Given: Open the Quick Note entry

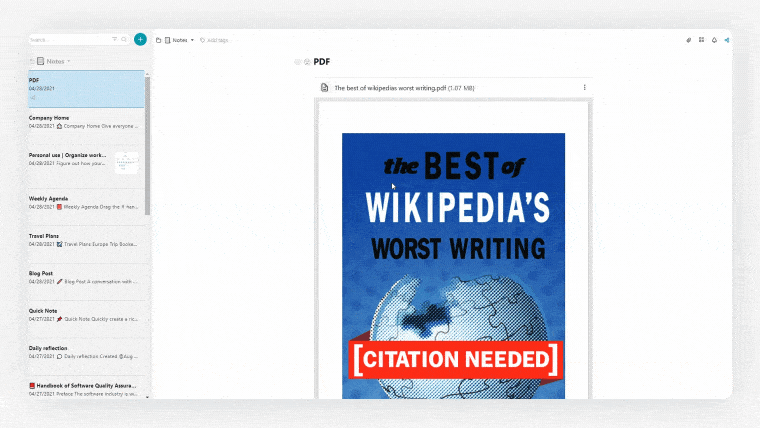Looking at the screenshot, I should [x=86, y=319].
